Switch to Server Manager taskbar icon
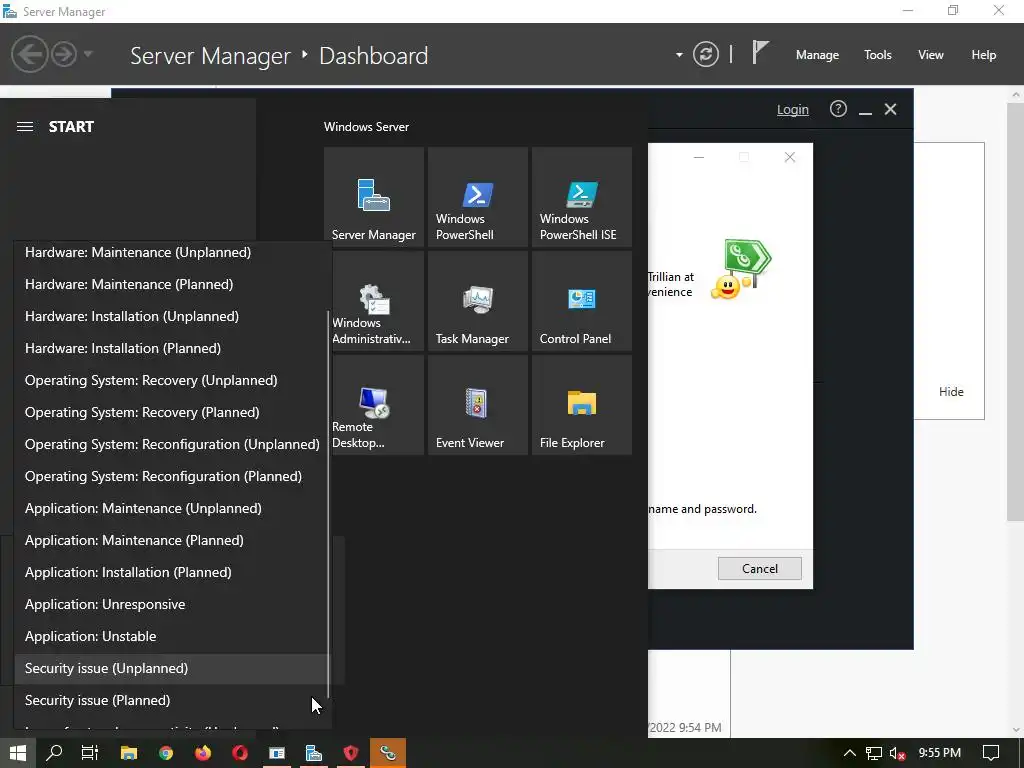Screen dimensions: 1024x768 pyautogui.click(x=314, y=753)
